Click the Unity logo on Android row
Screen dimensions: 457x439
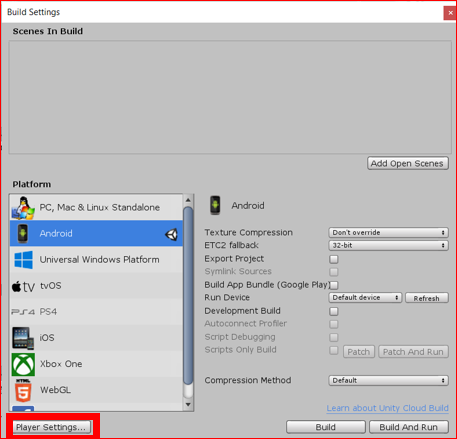(171, 234)
